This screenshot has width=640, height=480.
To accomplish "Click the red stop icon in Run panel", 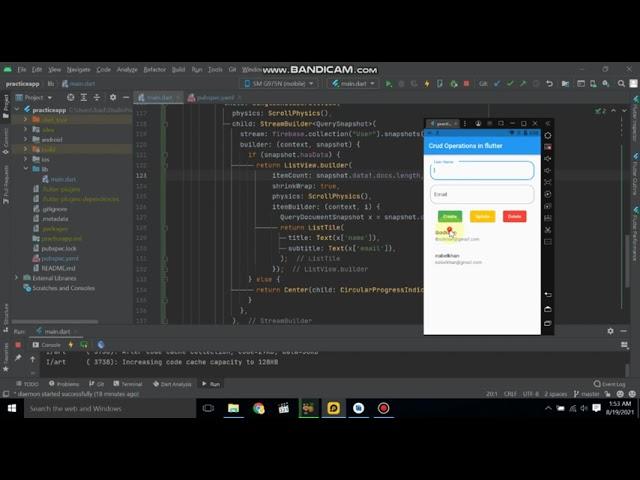I will (18, 345).
